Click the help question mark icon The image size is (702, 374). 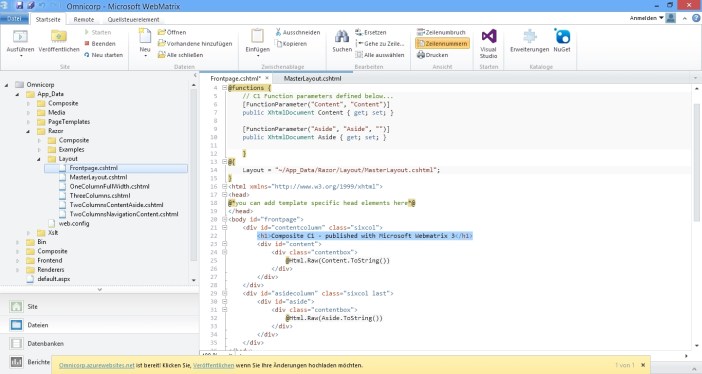pyautogui.click(x=696, y=18)
